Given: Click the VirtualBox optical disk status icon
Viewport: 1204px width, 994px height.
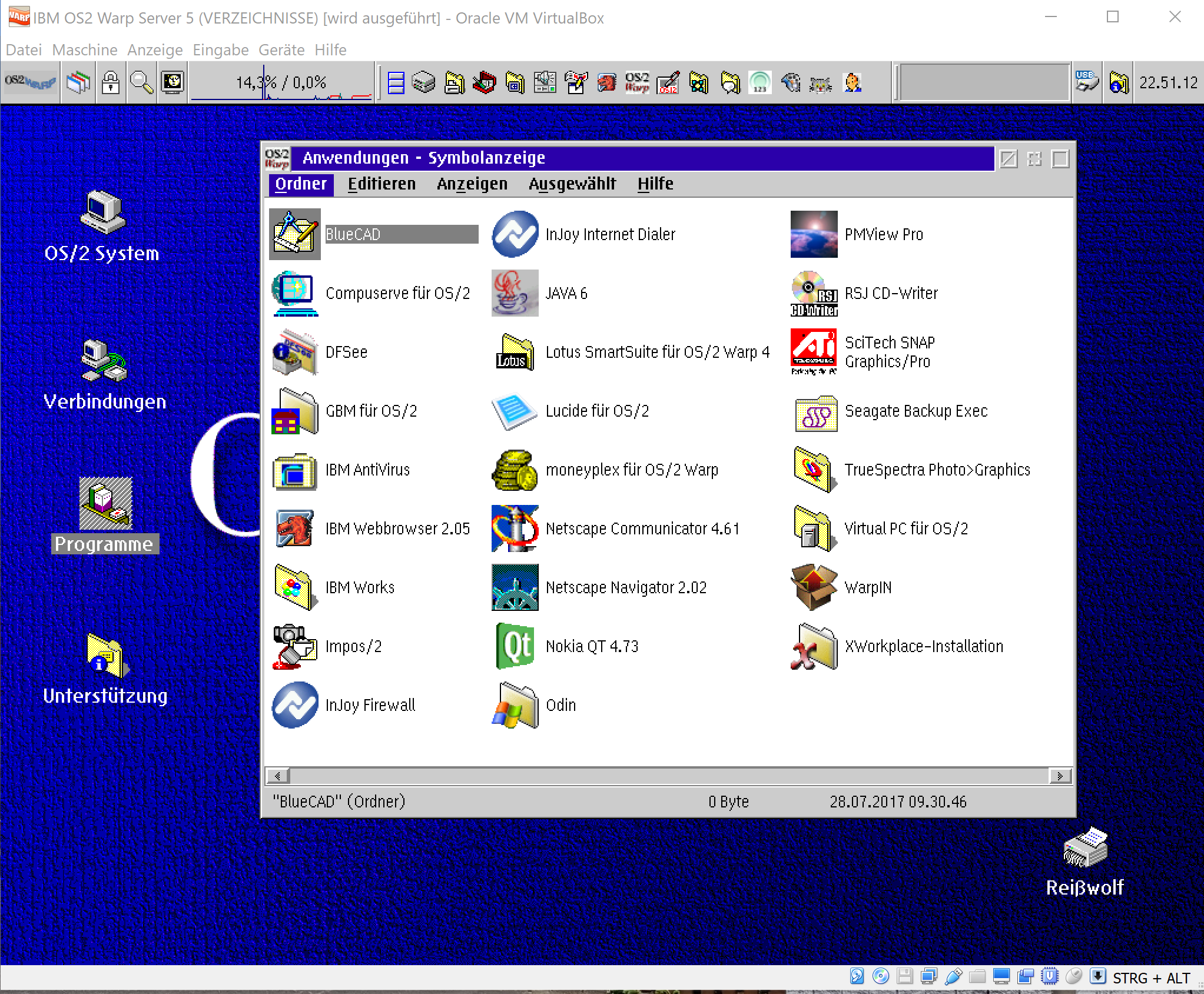Looking at the screenshot, I should click(881, 977).
